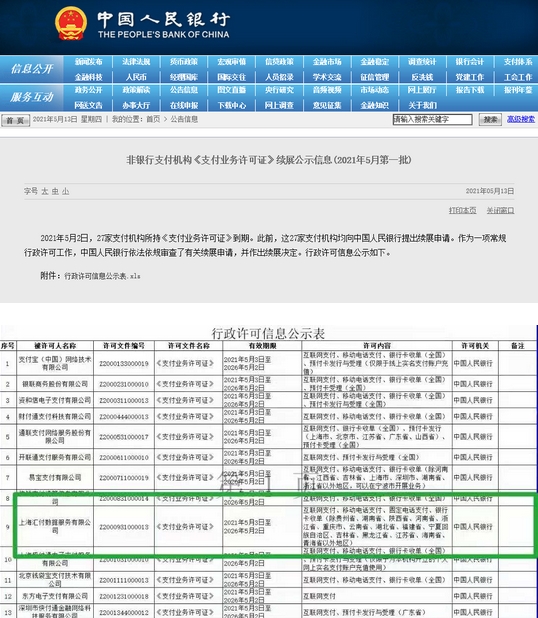The height and width of the screenshot is (618, 538).
Task: Open the 报告下载 menu item
Action: (x=469, y=90)
